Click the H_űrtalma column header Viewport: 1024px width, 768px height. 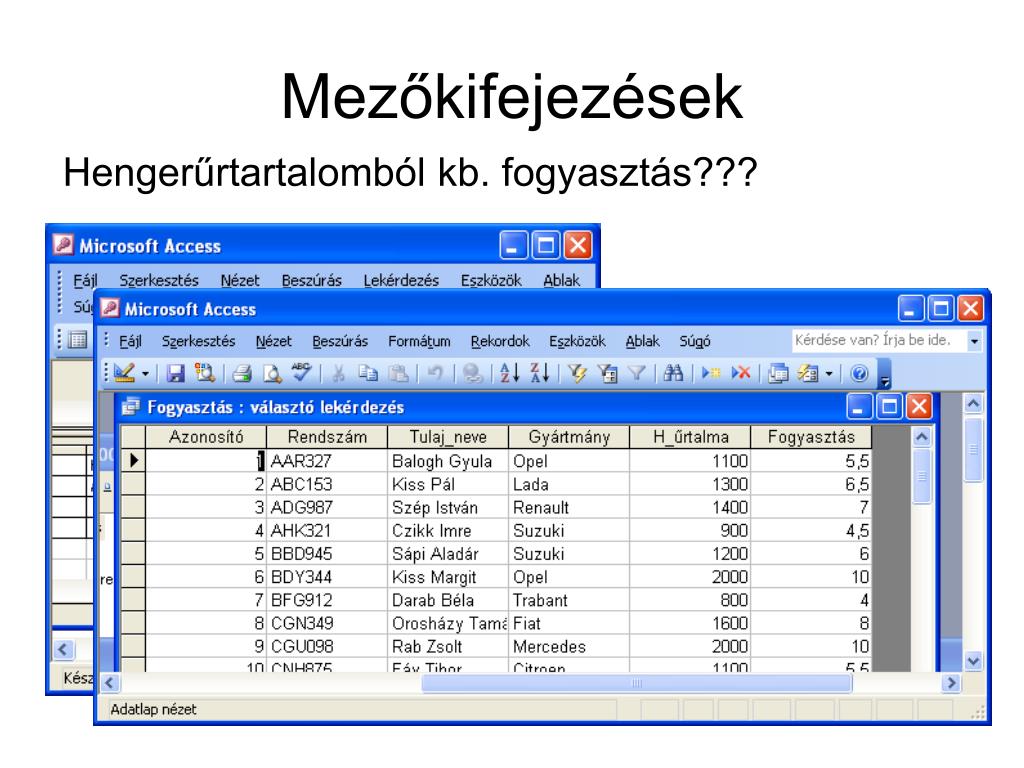coord(690,437)
